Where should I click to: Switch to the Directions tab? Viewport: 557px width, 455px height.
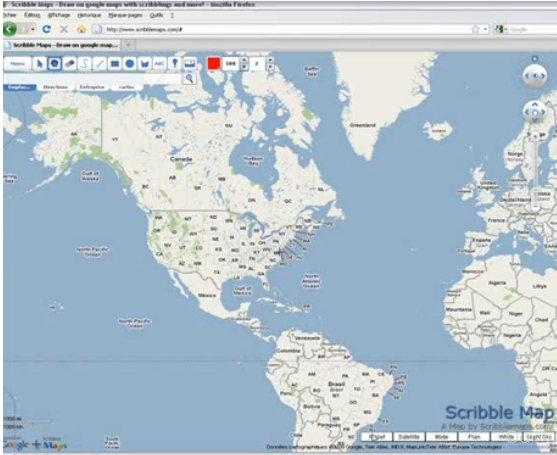(x=55, y=87)
